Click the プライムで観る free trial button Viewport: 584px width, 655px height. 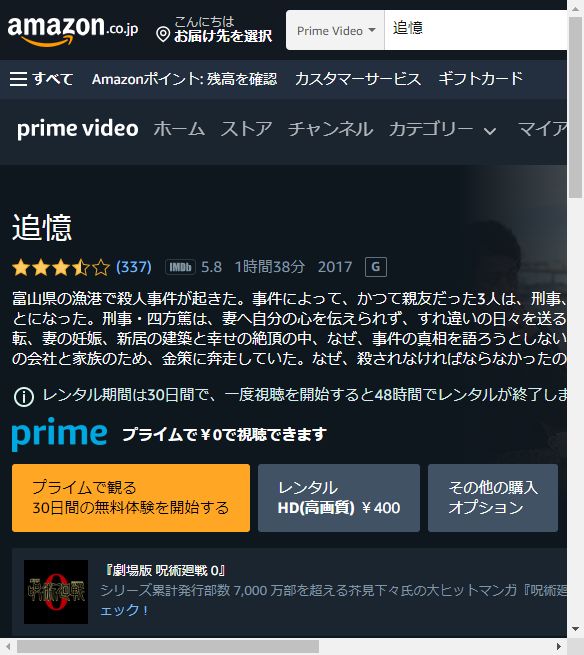(x=131, y=498)
